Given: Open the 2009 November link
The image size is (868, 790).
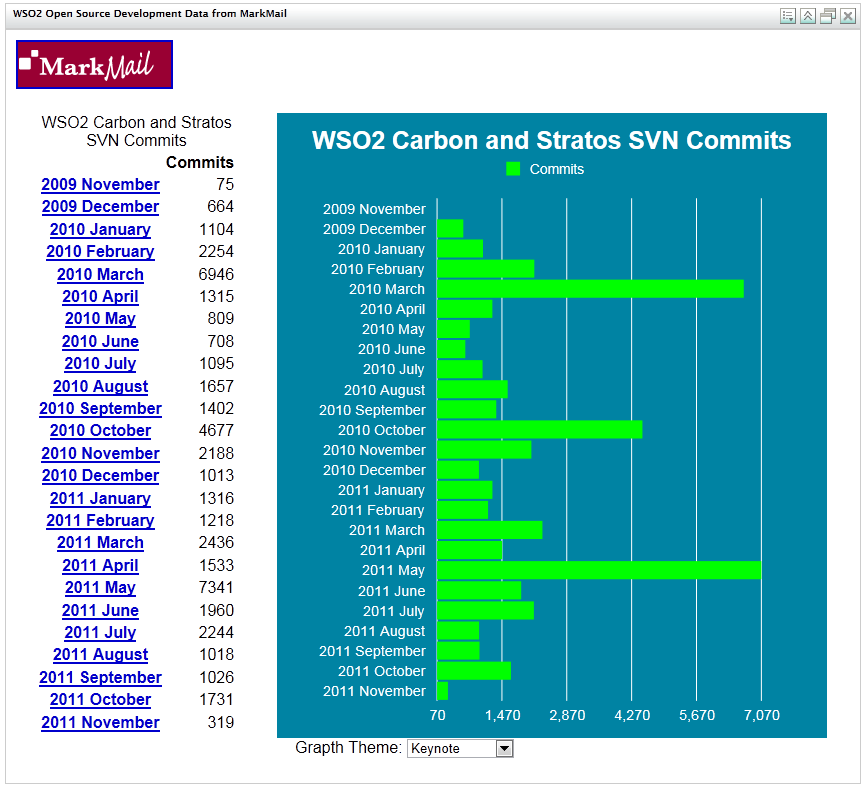Looking at the screenshot, I should pyautogui.click(x=100, y=184).
